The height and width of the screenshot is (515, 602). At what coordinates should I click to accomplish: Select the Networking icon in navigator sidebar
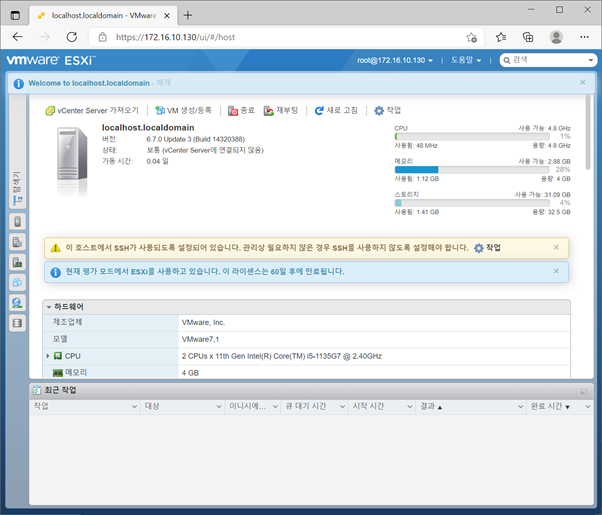pos(17,303)
